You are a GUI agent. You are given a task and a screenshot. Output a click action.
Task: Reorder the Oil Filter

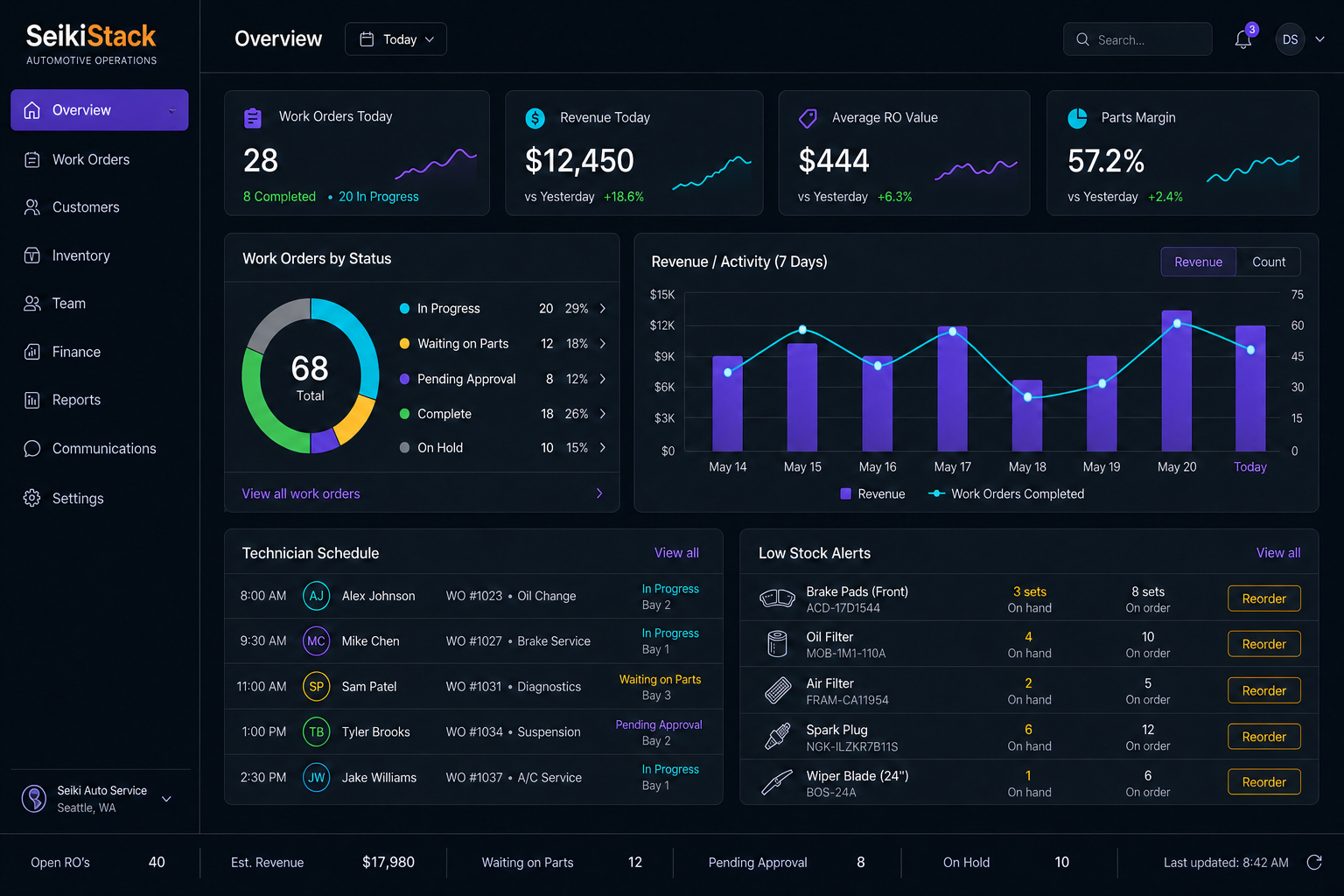point(1264,644)
